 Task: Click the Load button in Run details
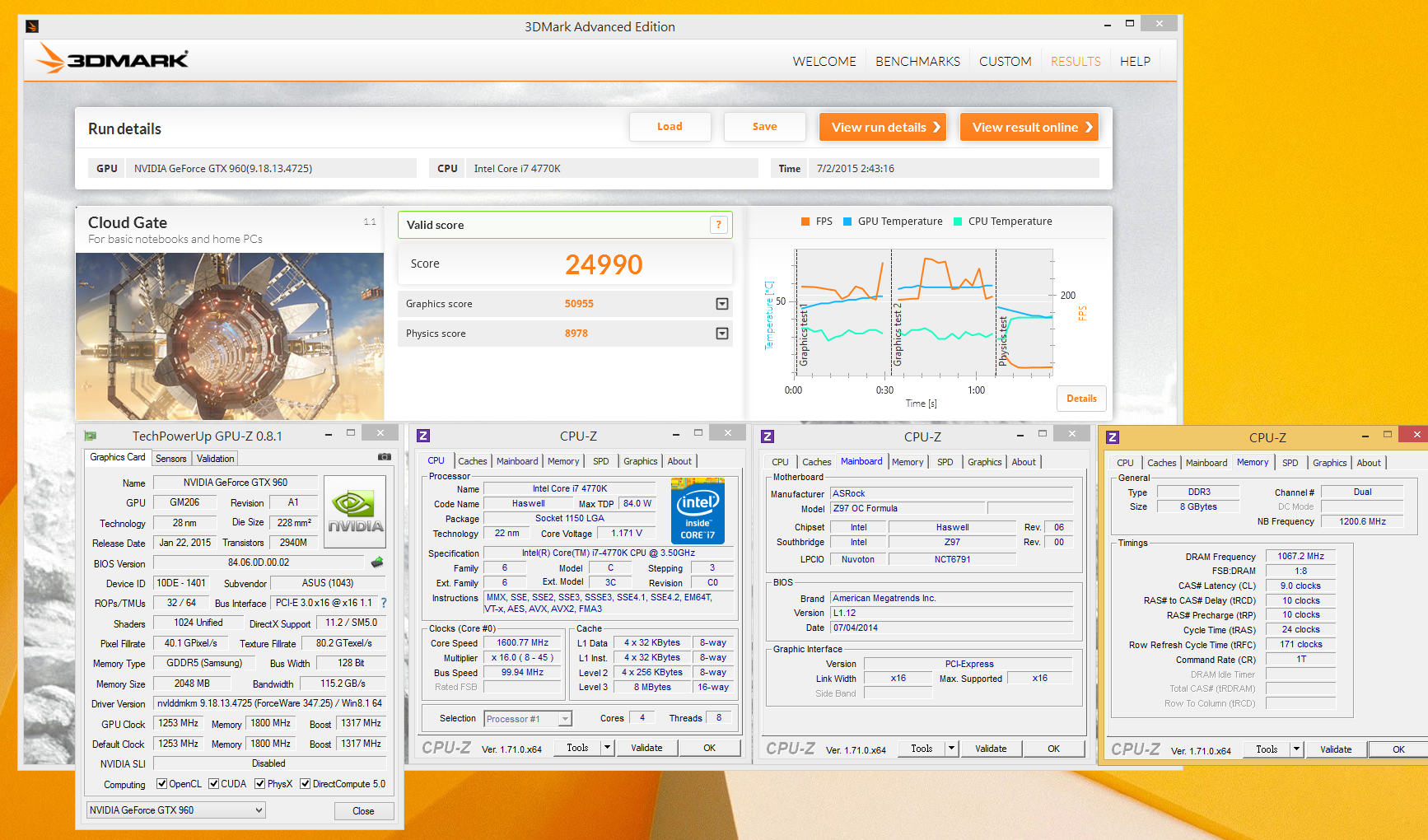[670, 127]
